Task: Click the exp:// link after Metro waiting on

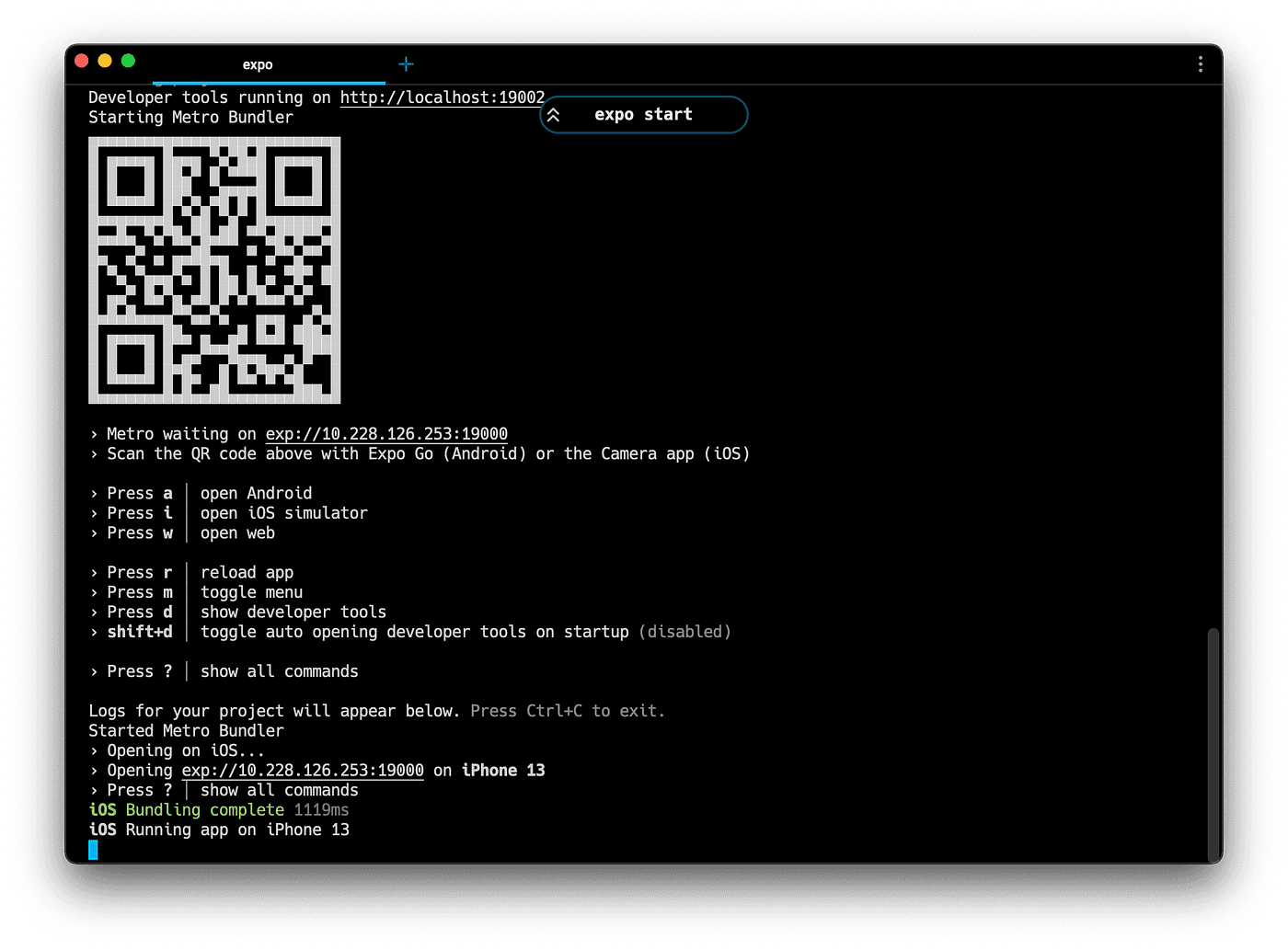Action: coord(386,434)
